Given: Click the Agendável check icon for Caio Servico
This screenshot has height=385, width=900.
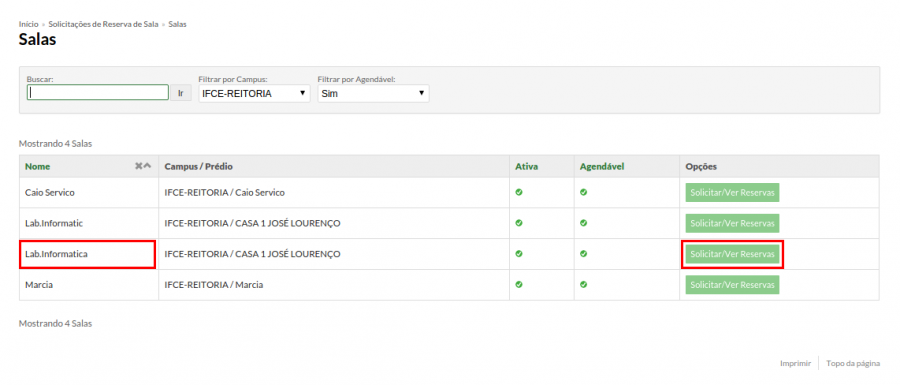Looking at the screenshot, I should [583, 193].
